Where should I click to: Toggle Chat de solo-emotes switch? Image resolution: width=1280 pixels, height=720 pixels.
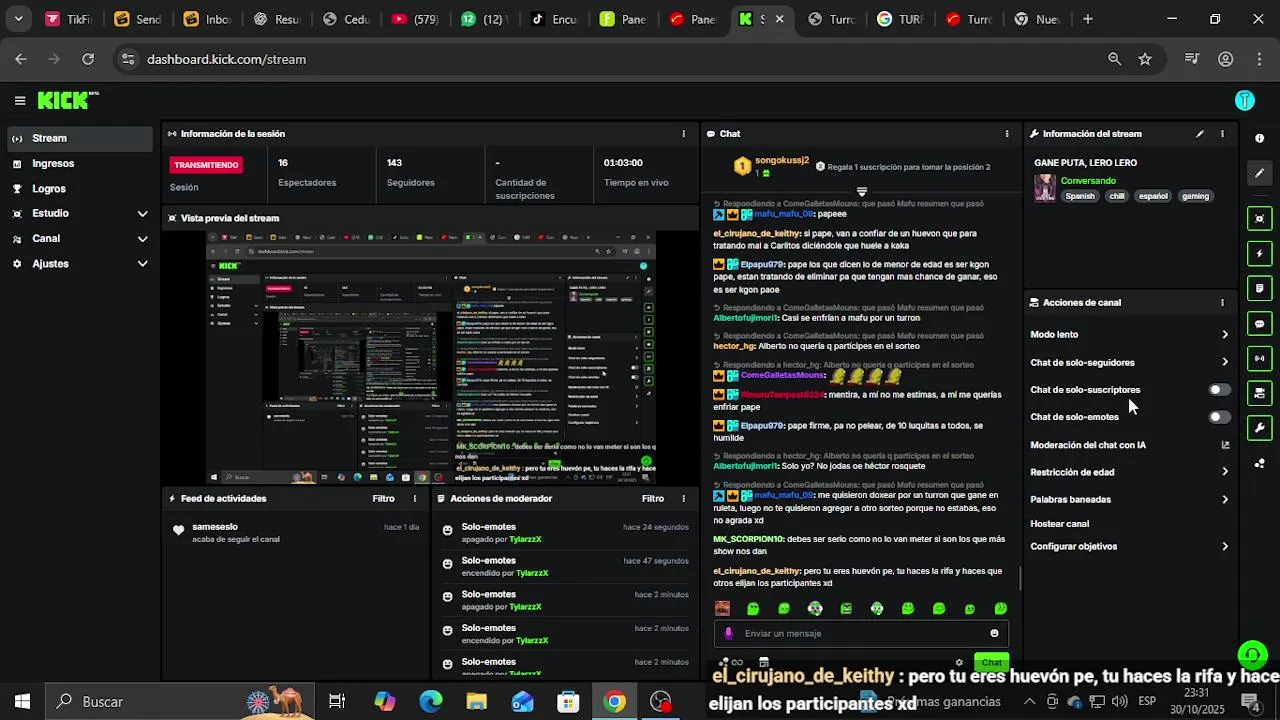[1219, 417]
